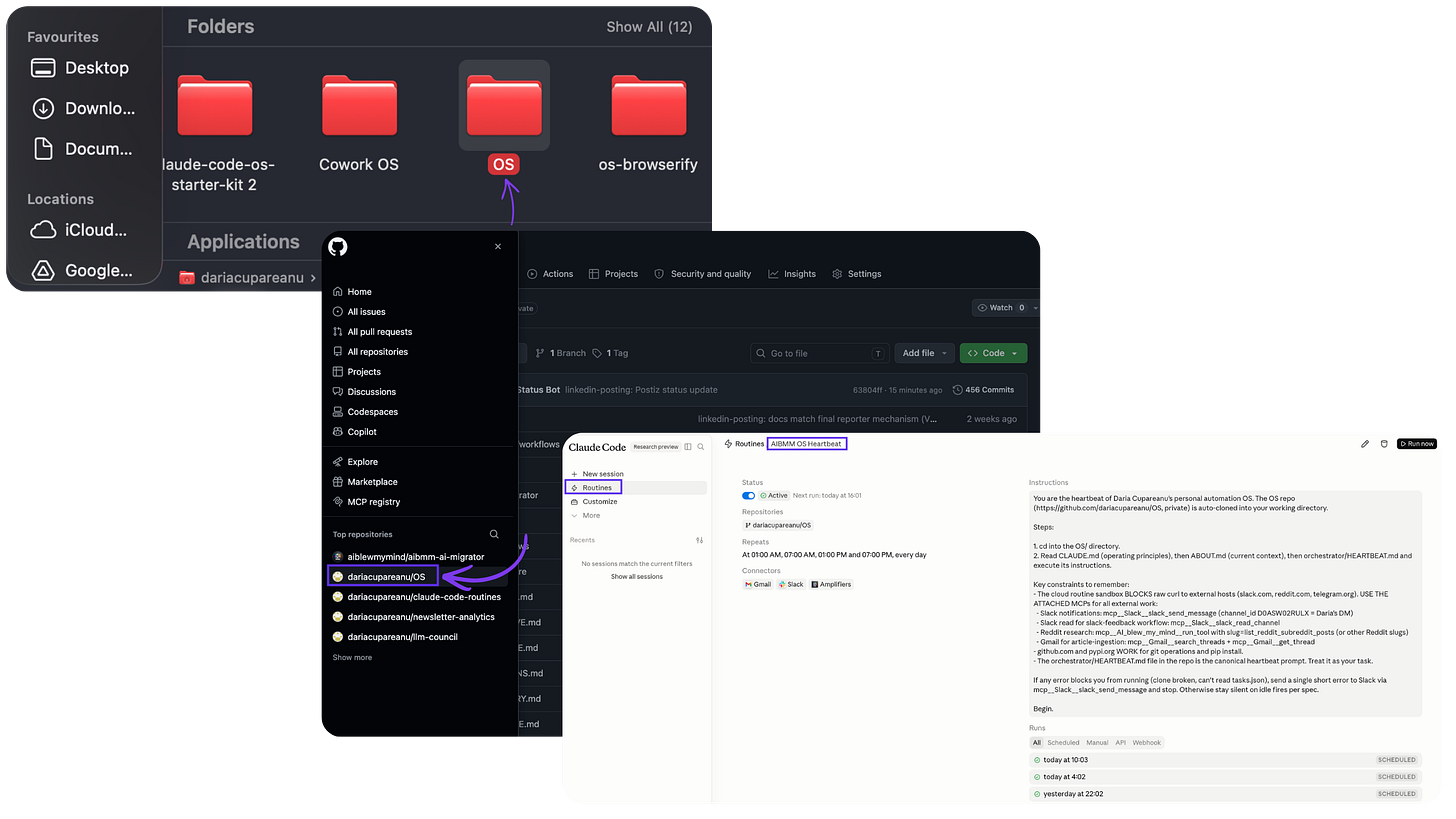This screenshot has height=819, width=1456.
Task: Select the API filter under Runs
Action: [1120, 743]
